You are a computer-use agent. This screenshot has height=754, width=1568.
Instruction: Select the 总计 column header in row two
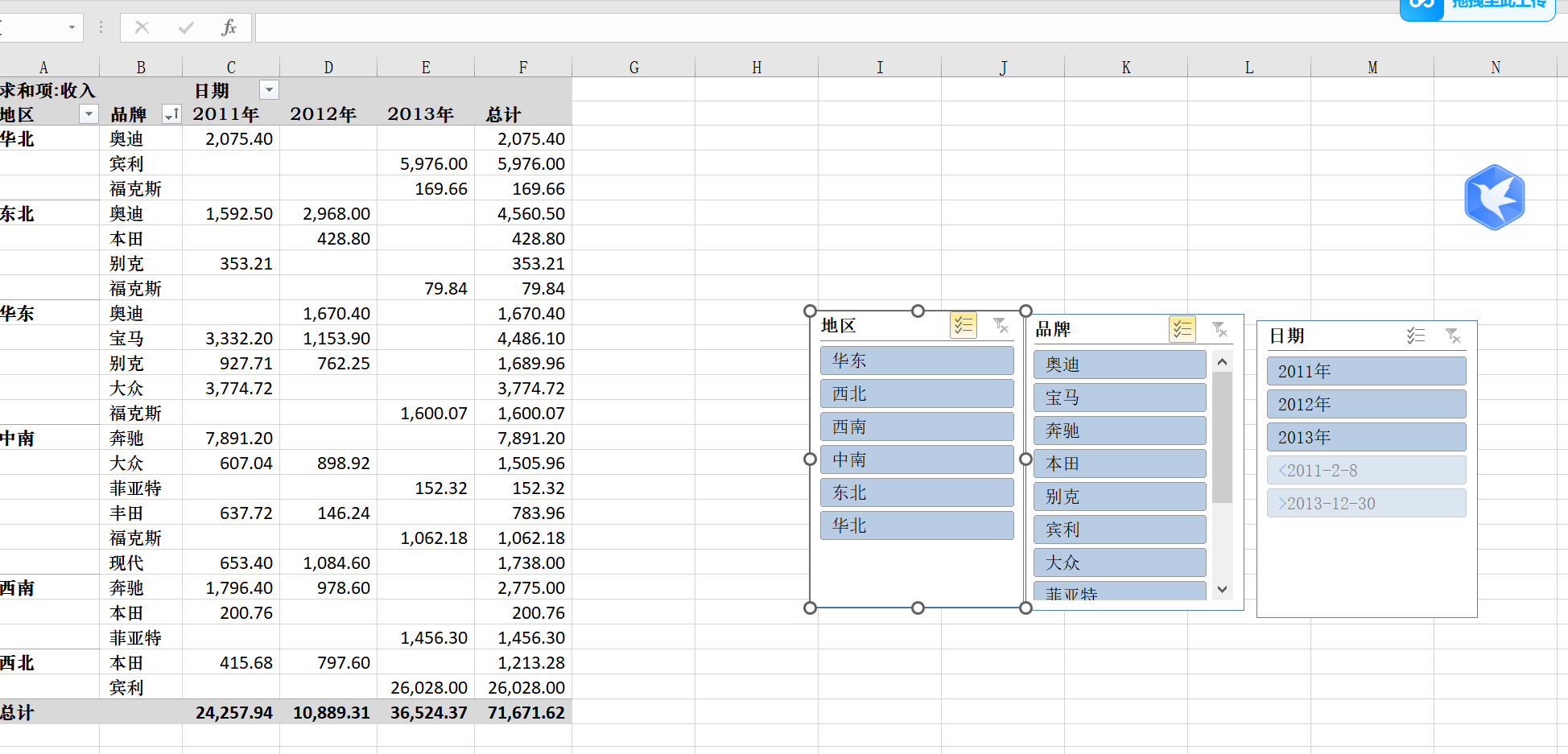click(523, 114)
